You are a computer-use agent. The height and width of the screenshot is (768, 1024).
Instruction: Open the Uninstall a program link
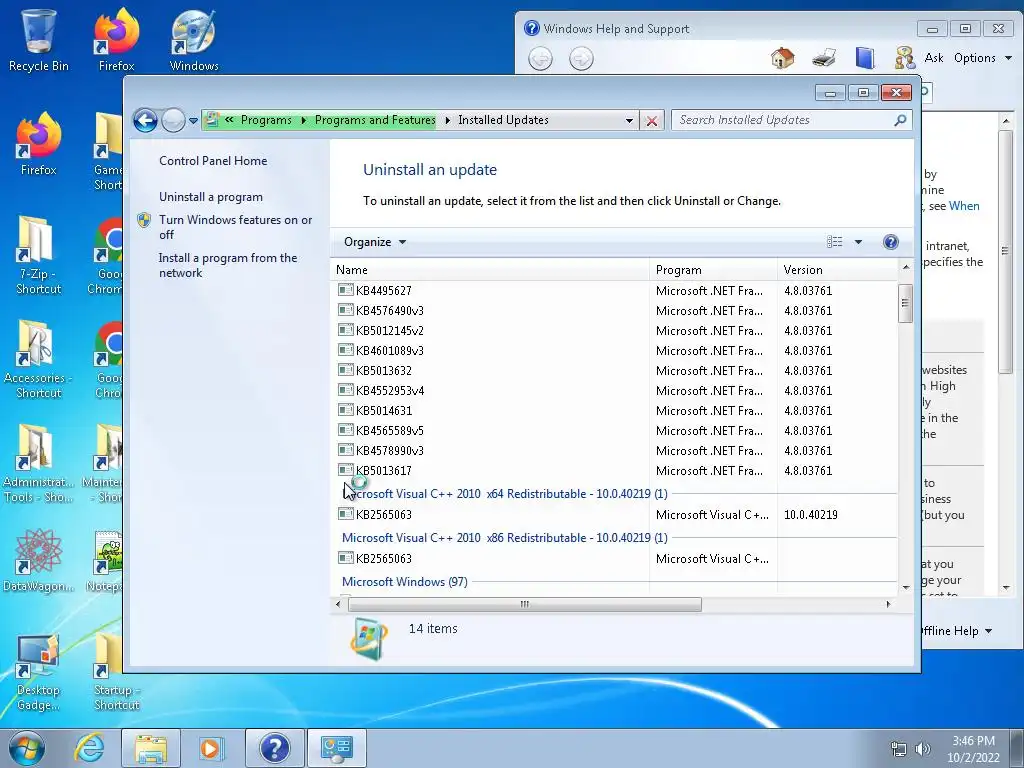tap(211, 197)
